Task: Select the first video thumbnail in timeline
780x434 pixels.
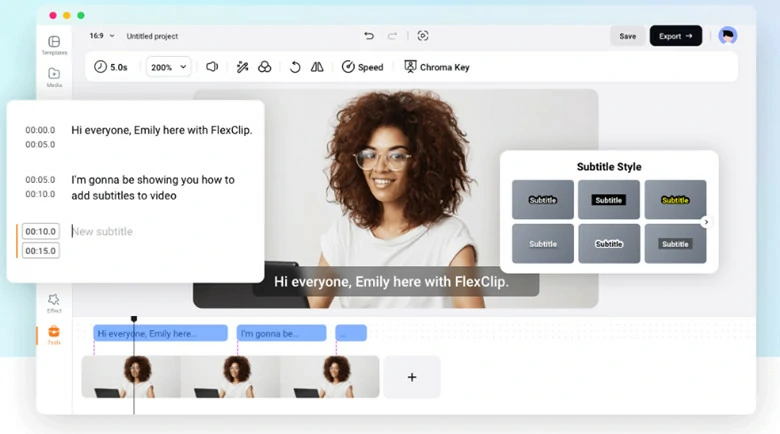Action: click(131, 377)
